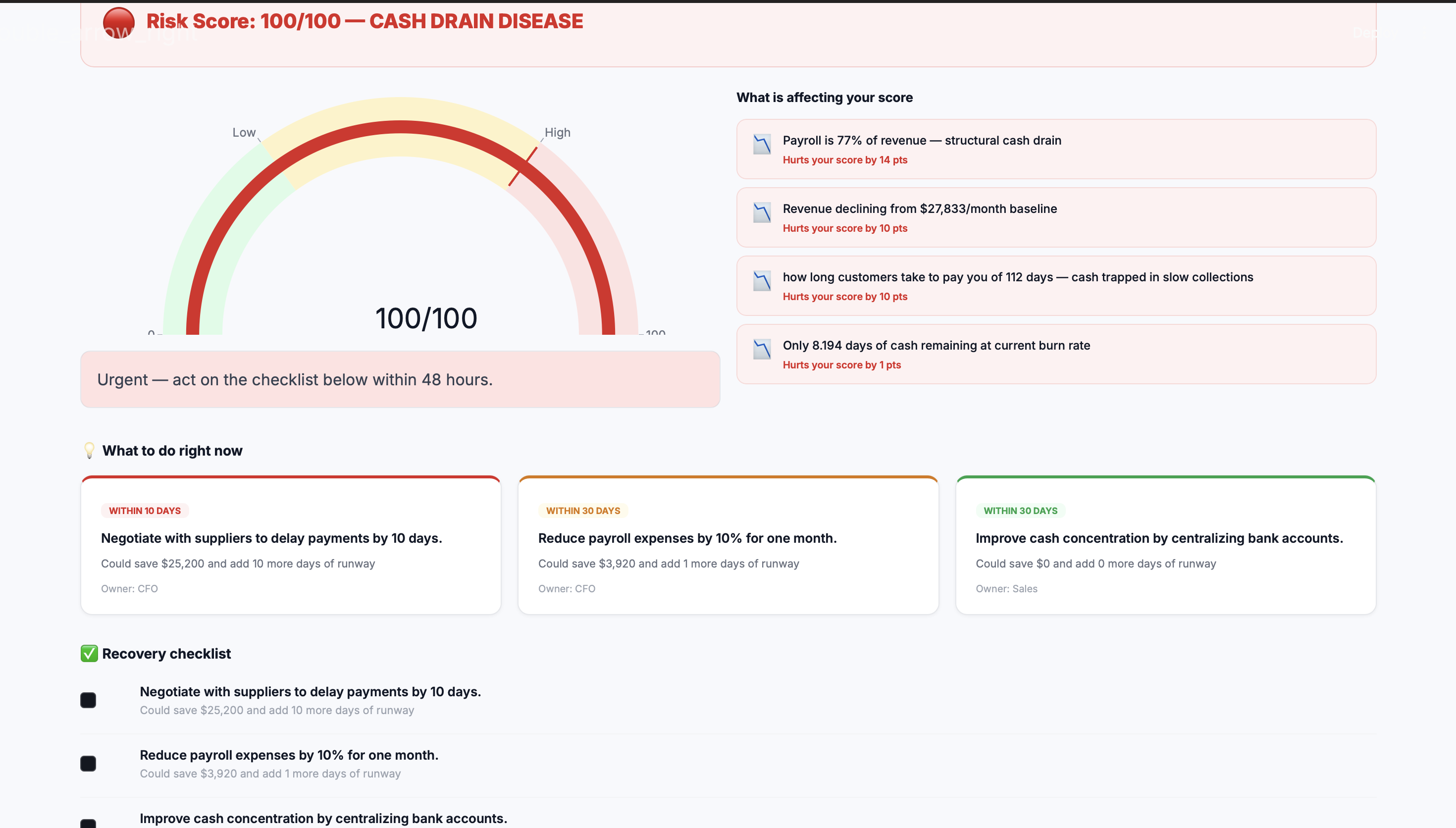
Task: Click the revenue declining chart icon
Action: 762,212
